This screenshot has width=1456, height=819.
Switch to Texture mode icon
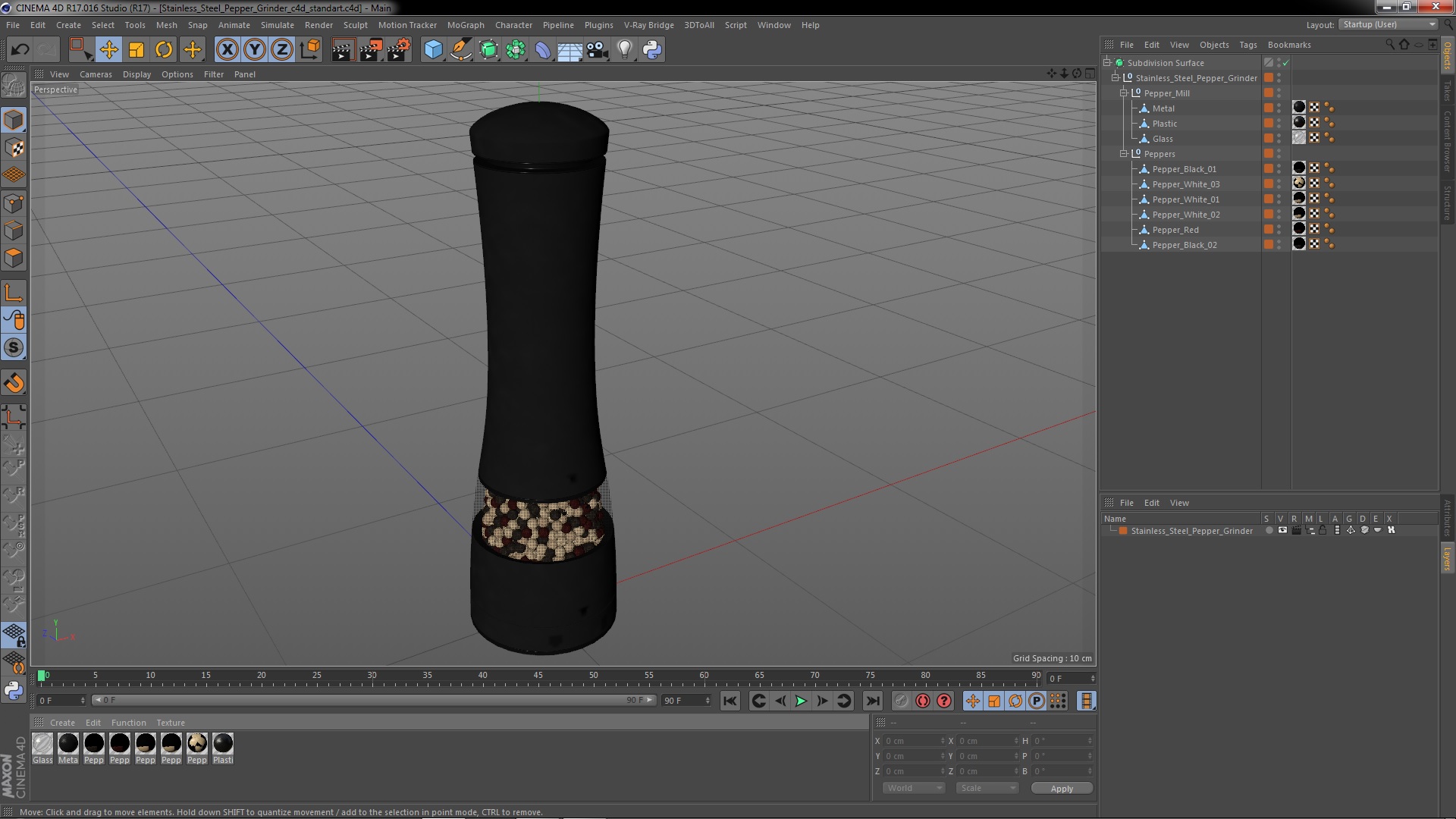coord(14,148)
